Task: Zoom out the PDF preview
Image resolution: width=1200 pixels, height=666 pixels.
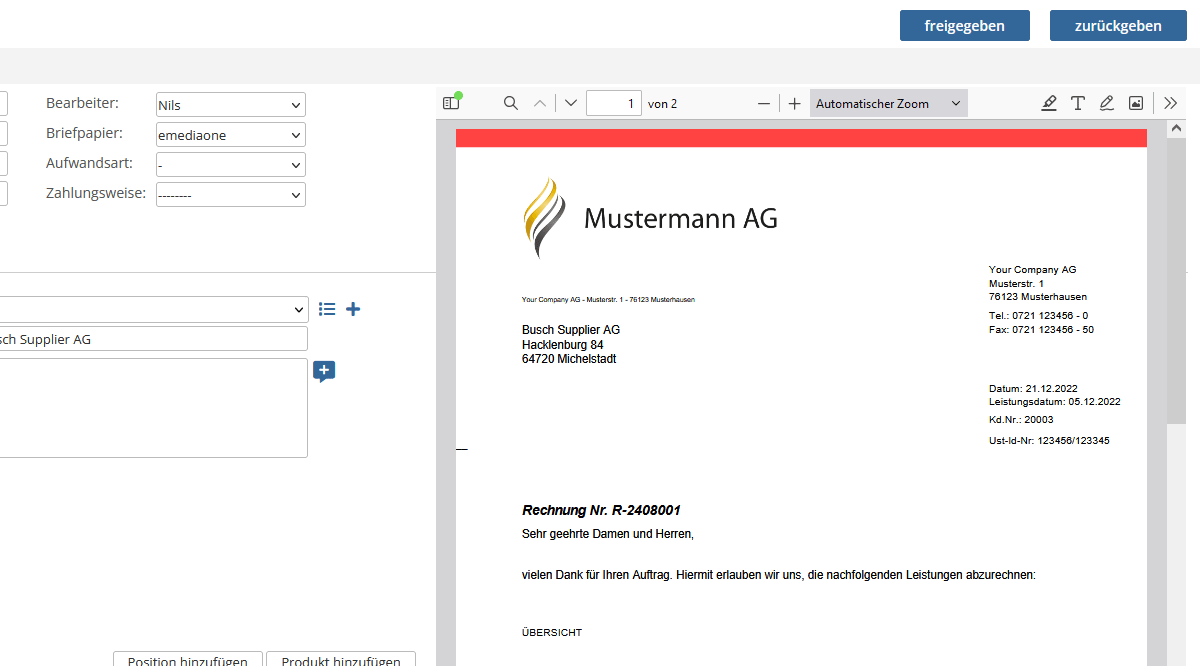Action: [x=764, y=103]
